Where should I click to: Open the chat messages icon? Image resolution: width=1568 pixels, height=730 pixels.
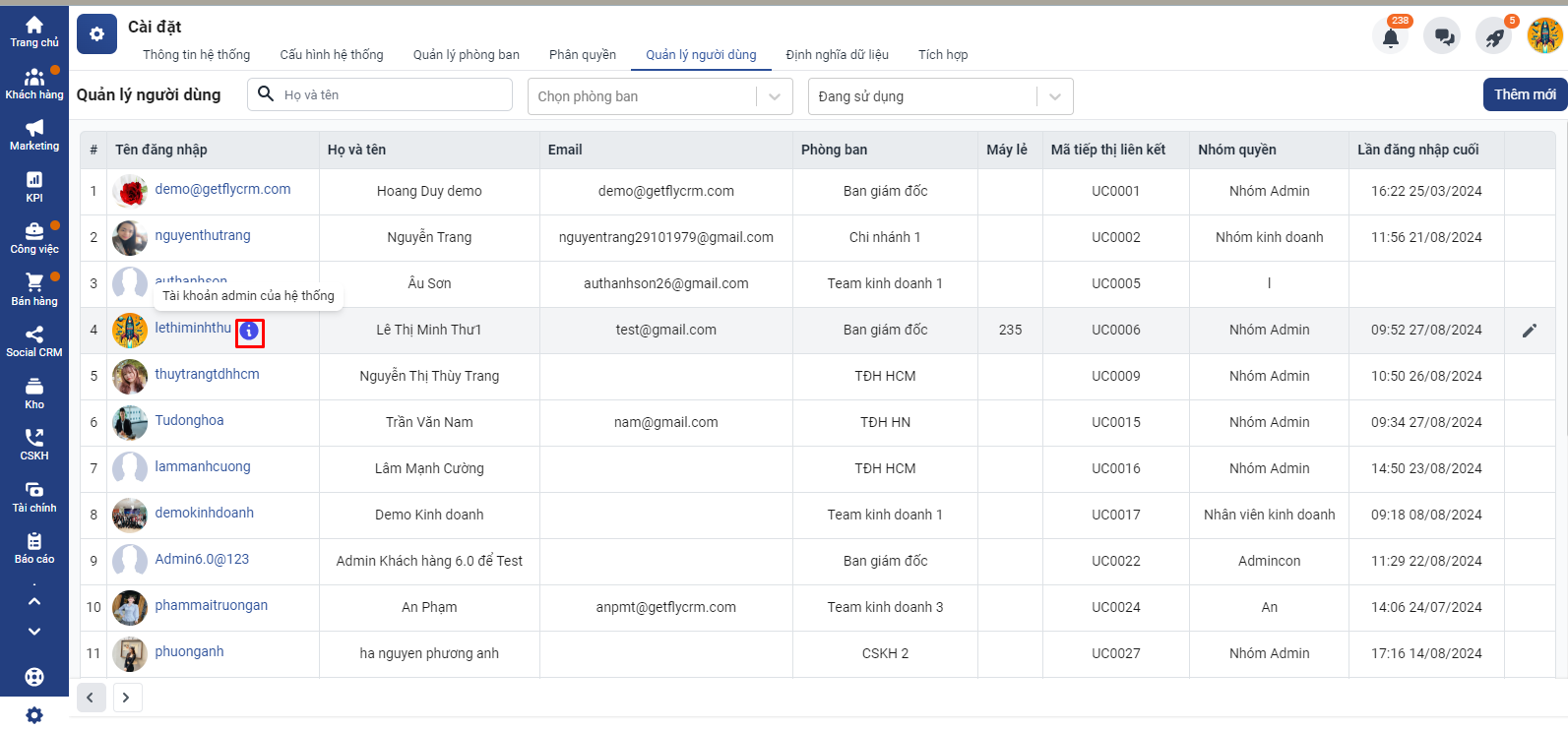click(1443, 37)
